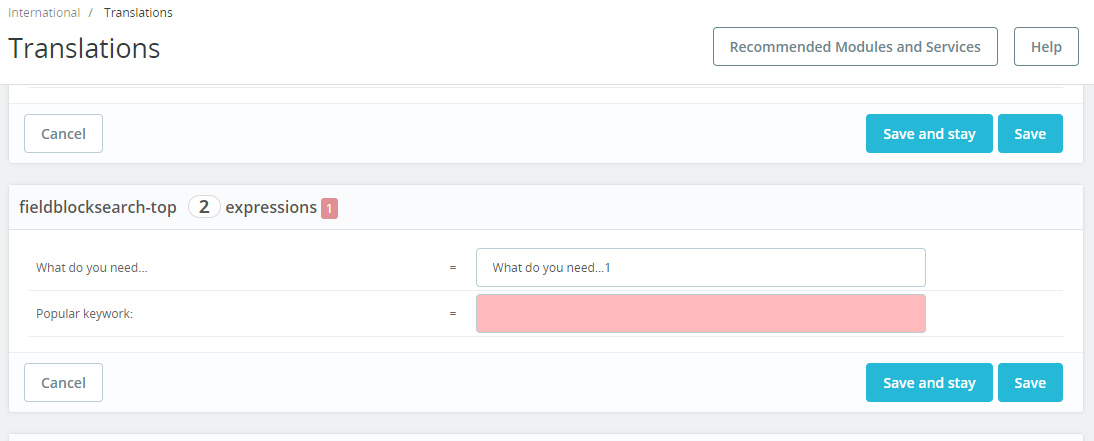Click the Translations page title heading
This screenshot has height=441, width=1094.
pyautogui.click(x=84, y=48)
